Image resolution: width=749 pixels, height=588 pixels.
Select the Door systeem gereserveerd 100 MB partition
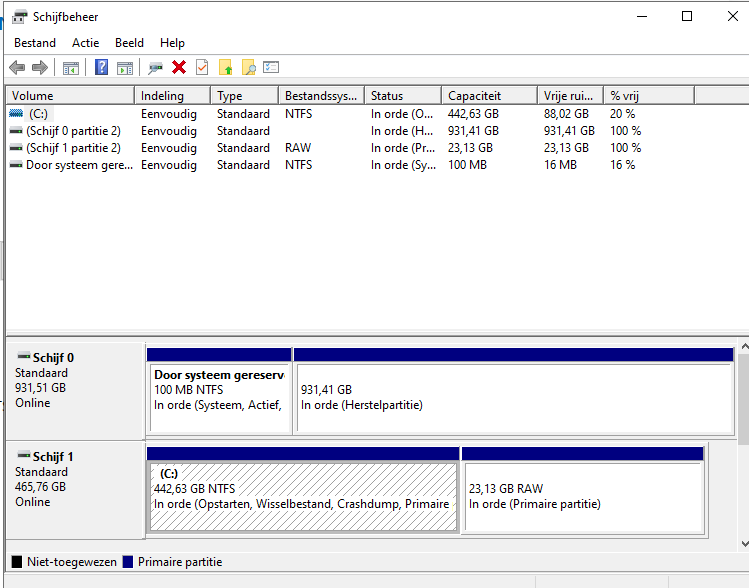219,391
